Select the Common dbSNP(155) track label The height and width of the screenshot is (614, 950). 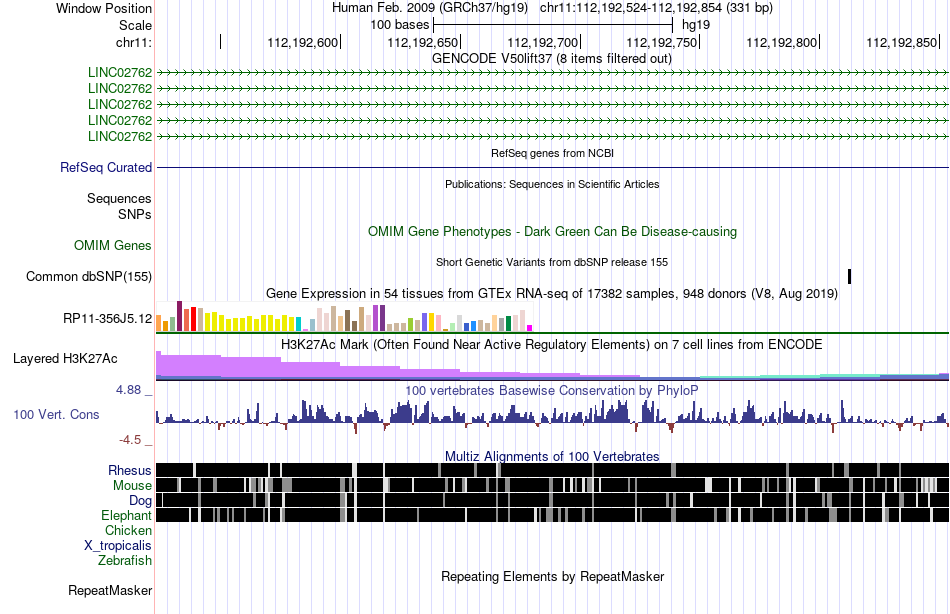click(x=89, y=276)
